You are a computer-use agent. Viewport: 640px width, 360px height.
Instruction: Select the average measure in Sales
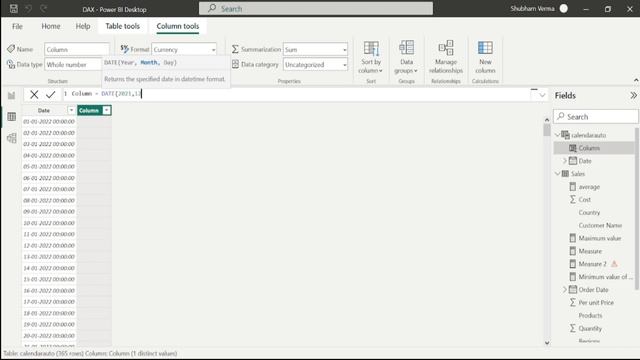point(589,187)
